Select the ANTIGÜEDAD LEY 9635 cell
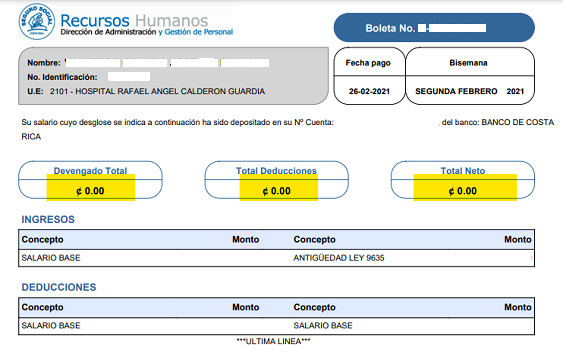Viewport: 563px width, 360px height. (339, 258)
